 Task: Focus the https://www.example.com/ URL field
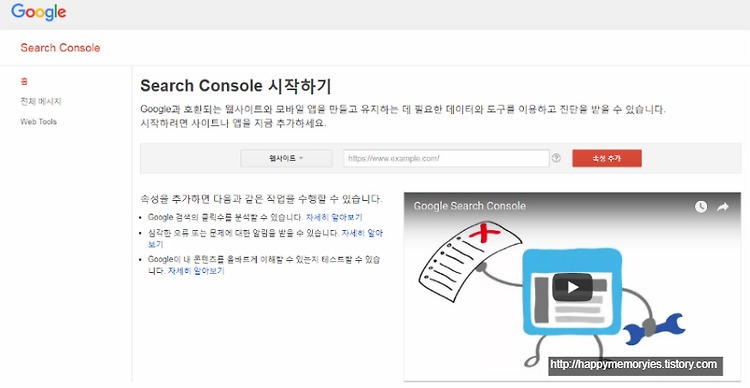[446, 158]
